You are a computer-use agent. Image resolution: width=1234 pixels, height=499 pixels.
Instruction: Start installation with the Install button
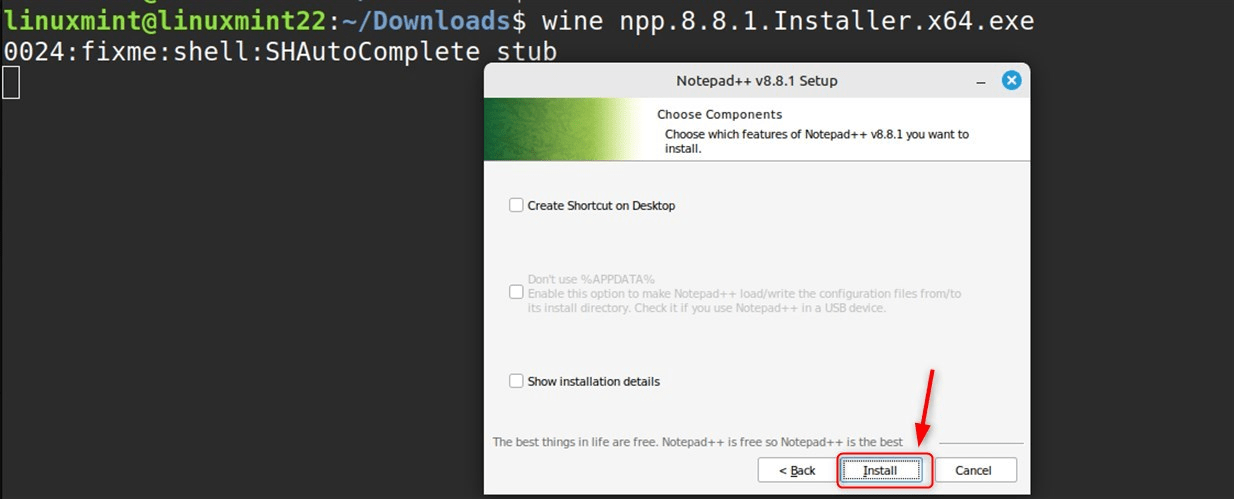point(880,470)
